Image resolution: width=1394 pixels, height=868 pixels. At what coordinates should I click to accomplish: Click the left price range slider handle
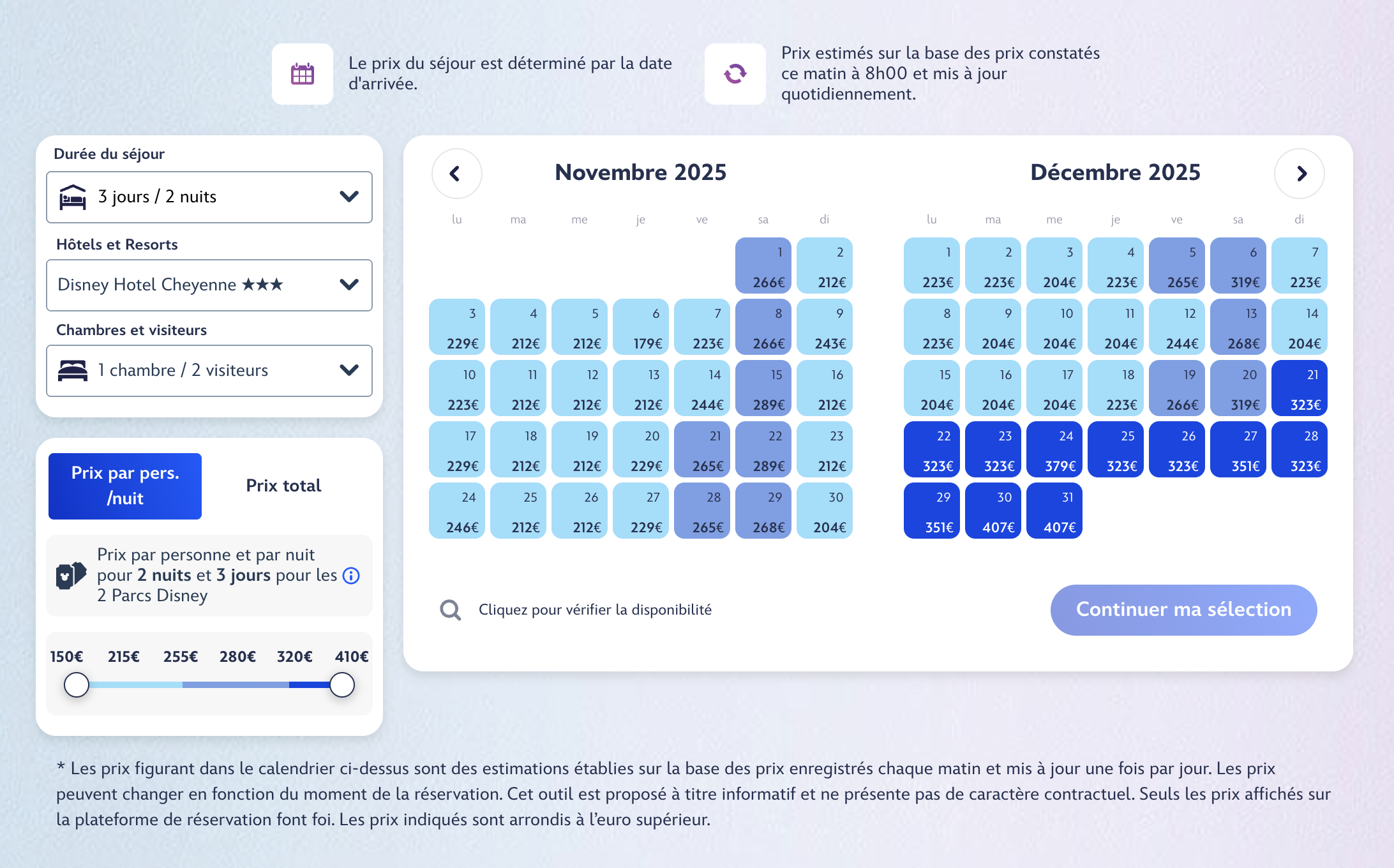coord(77,685)
